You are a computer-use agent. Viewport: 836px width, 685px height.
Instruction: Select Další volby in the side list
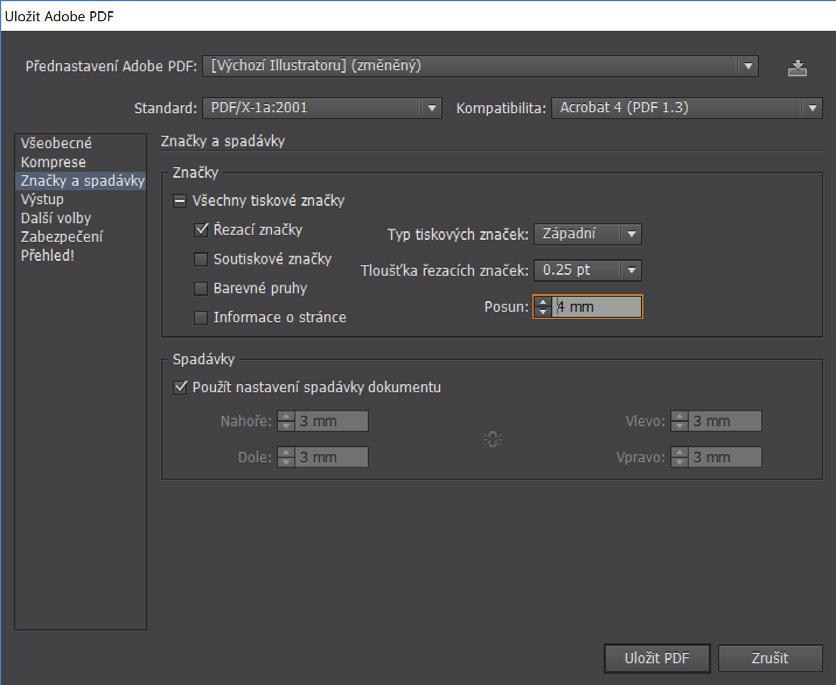81,218
